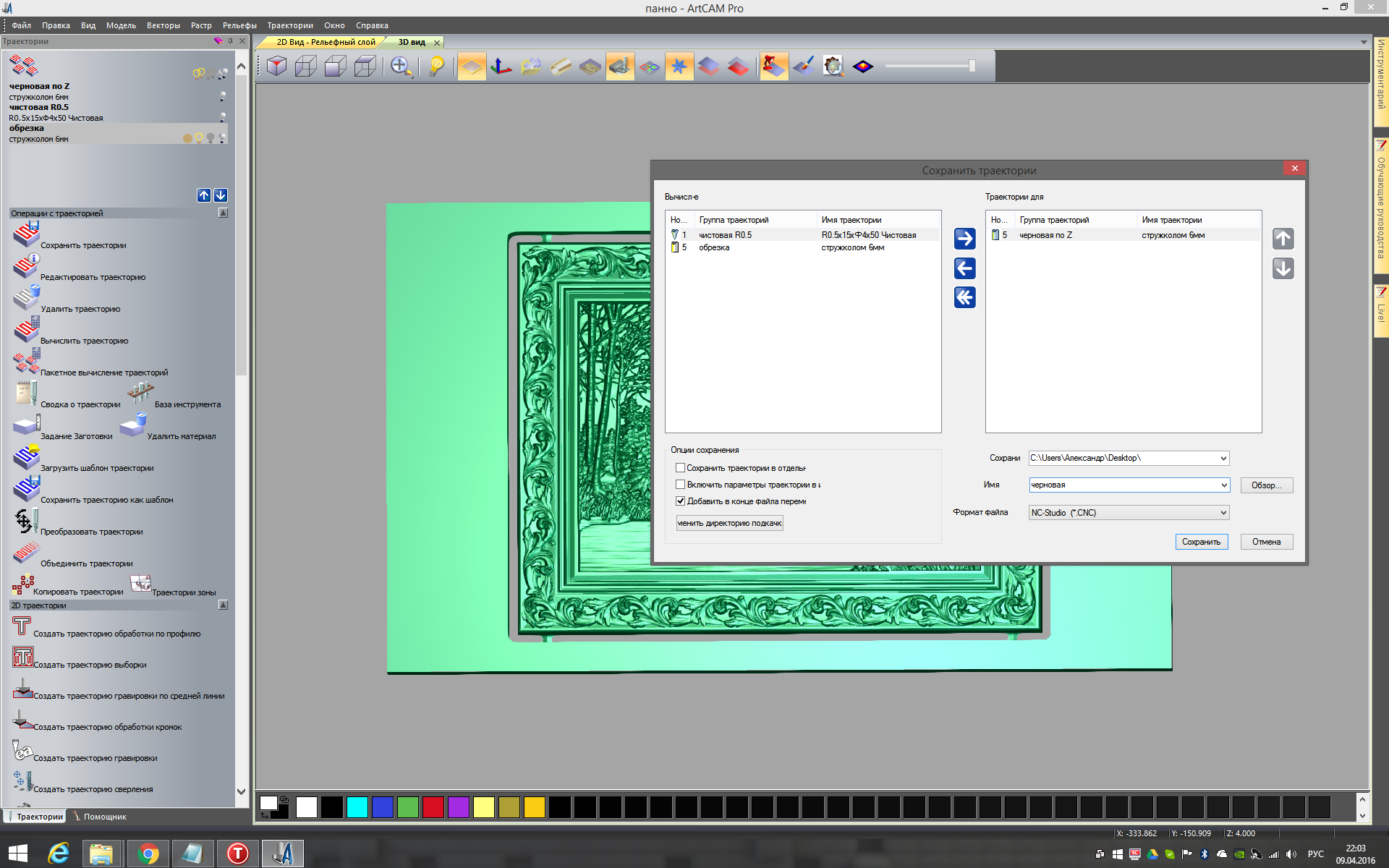Click the right arrow to add the toolpath
Viewport: 1389px width, 868px height.
(964, 239)
